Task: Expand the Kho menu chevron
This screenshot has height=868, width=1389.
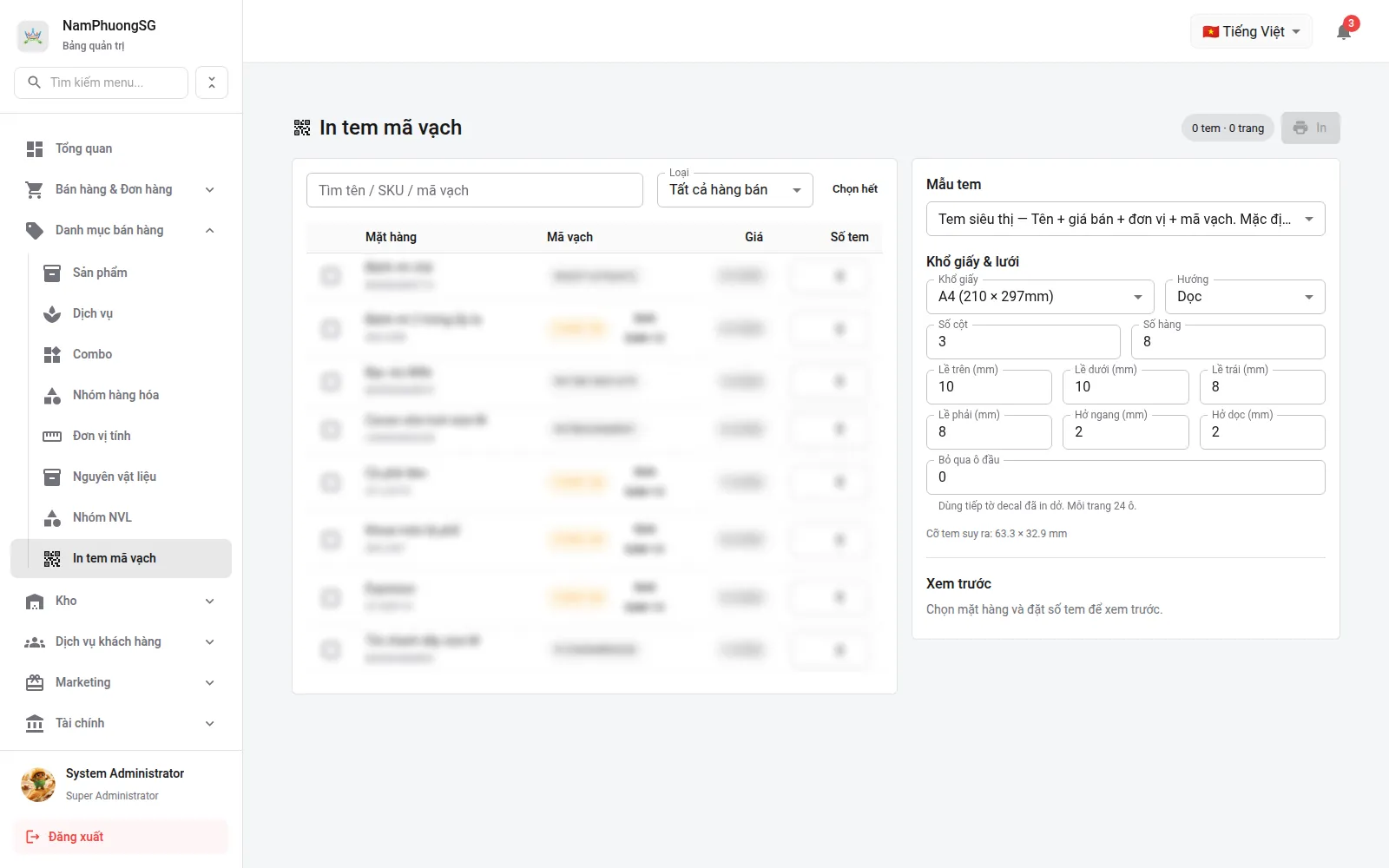Action: click(210, 602)
